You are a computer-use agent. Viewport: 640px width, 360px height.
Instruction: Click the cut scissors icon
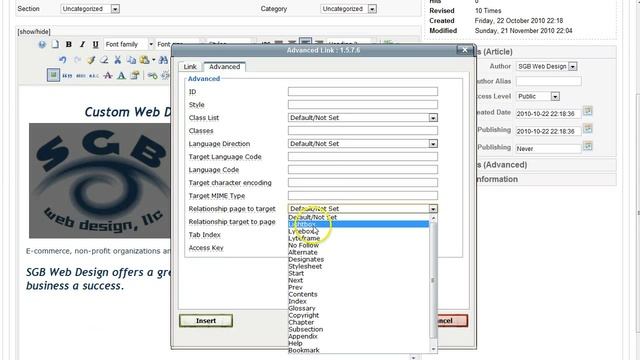tap(118, 60)
